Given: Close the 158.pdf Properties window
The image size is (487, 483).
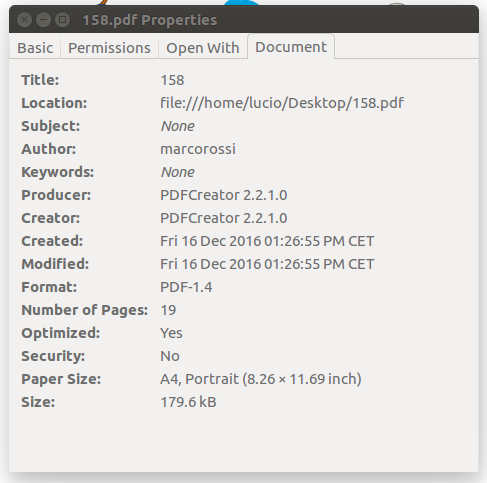Looking at the screenshot, I should 24,20.
